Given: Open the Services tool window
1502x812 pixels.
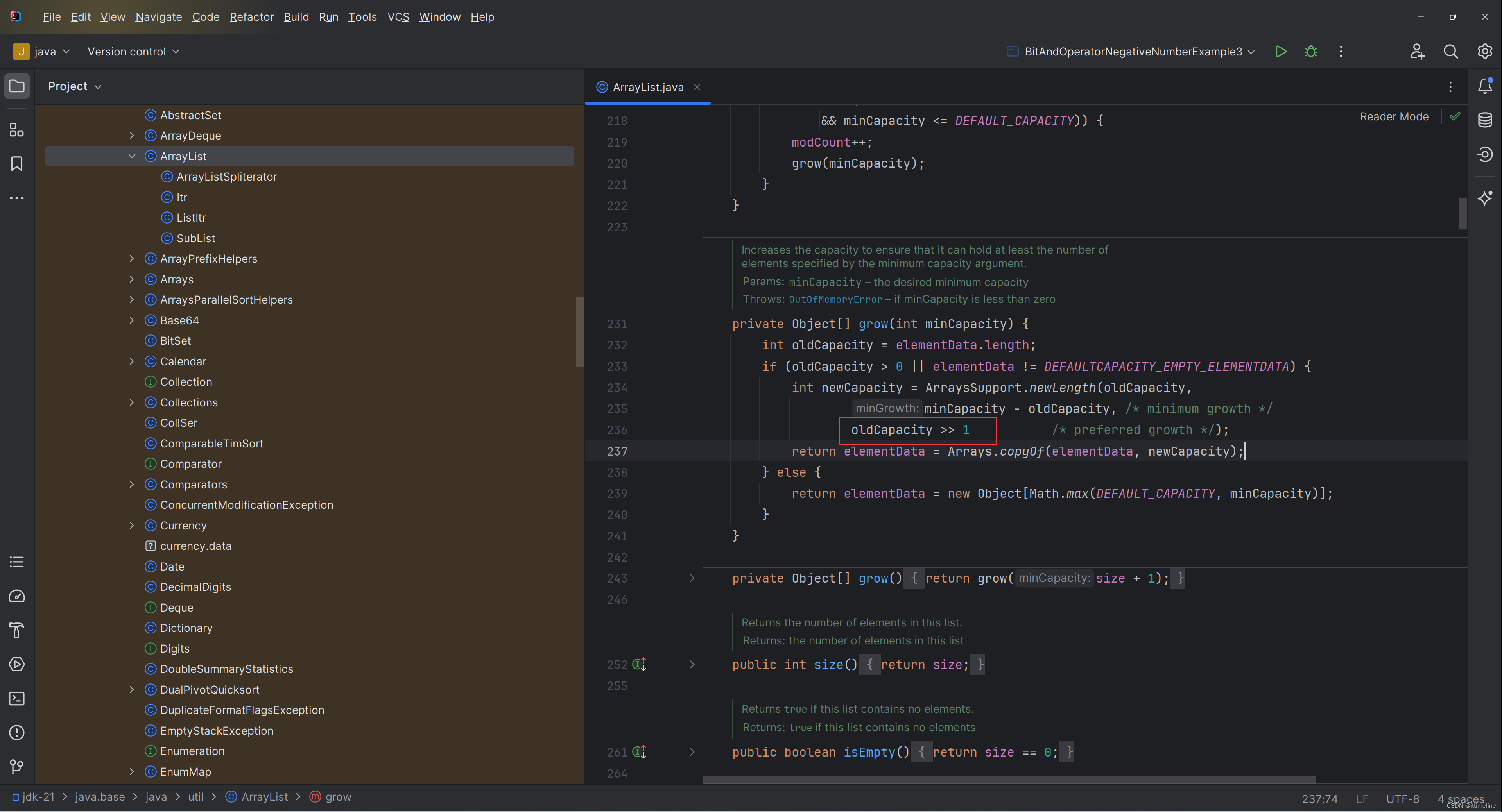Looking at the screenshot, I should (17, 665).
